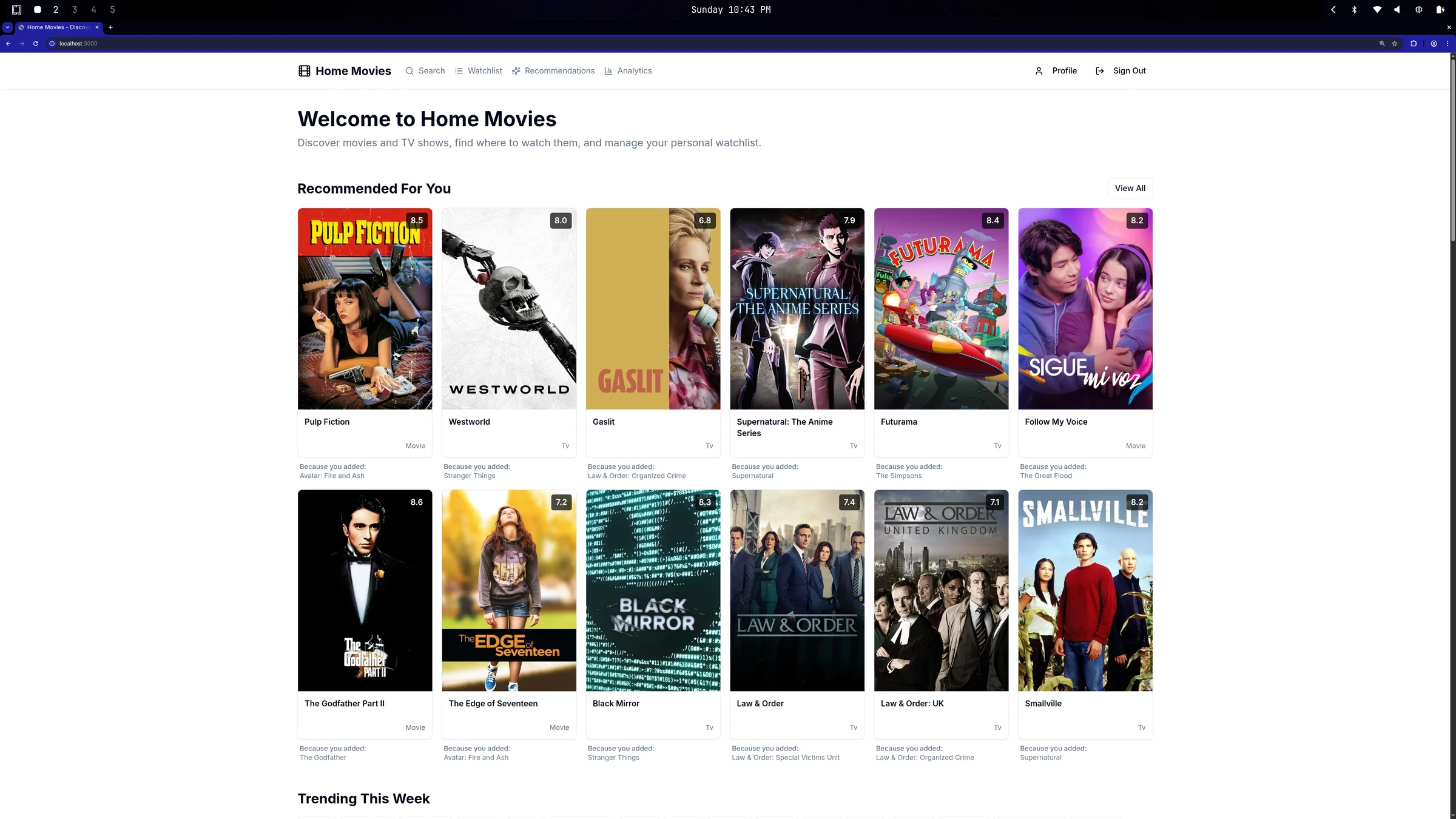Open the Law & Order poster
This screenshot has width=1456, height=819.
point(797,590)
